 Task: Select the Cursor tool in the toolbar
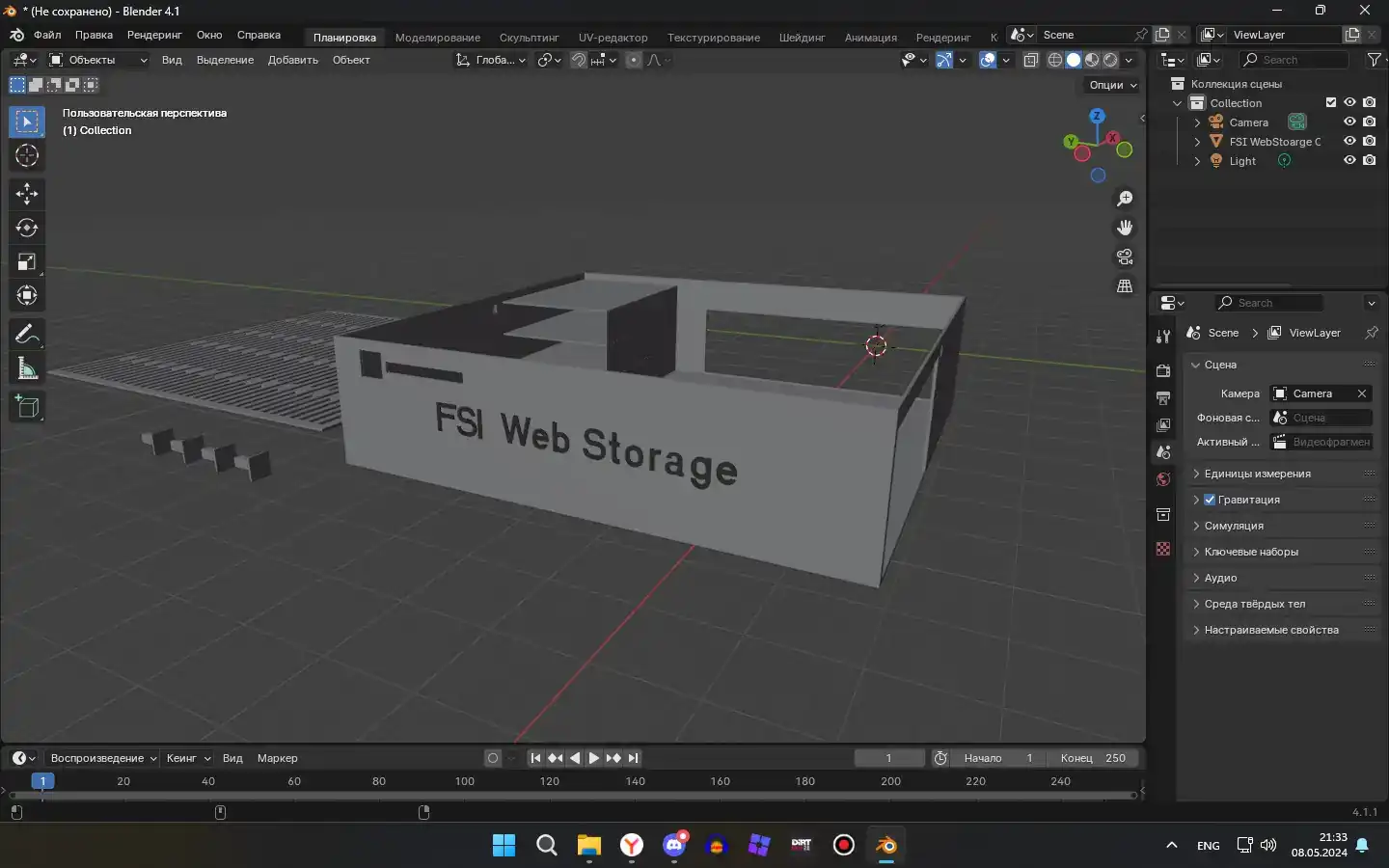click(27, 155)
